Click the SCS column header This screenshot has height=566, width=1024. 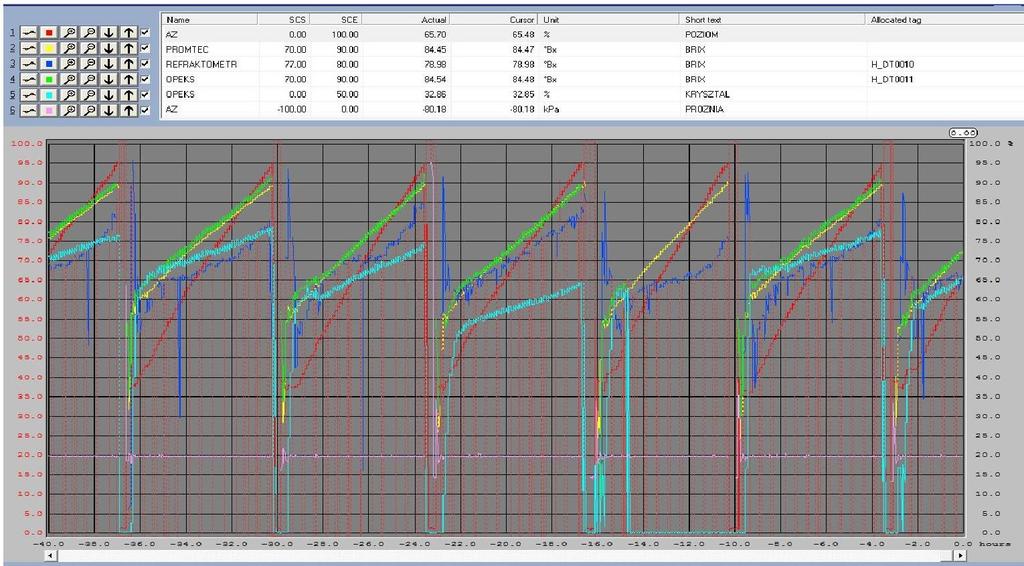(283, 20)
